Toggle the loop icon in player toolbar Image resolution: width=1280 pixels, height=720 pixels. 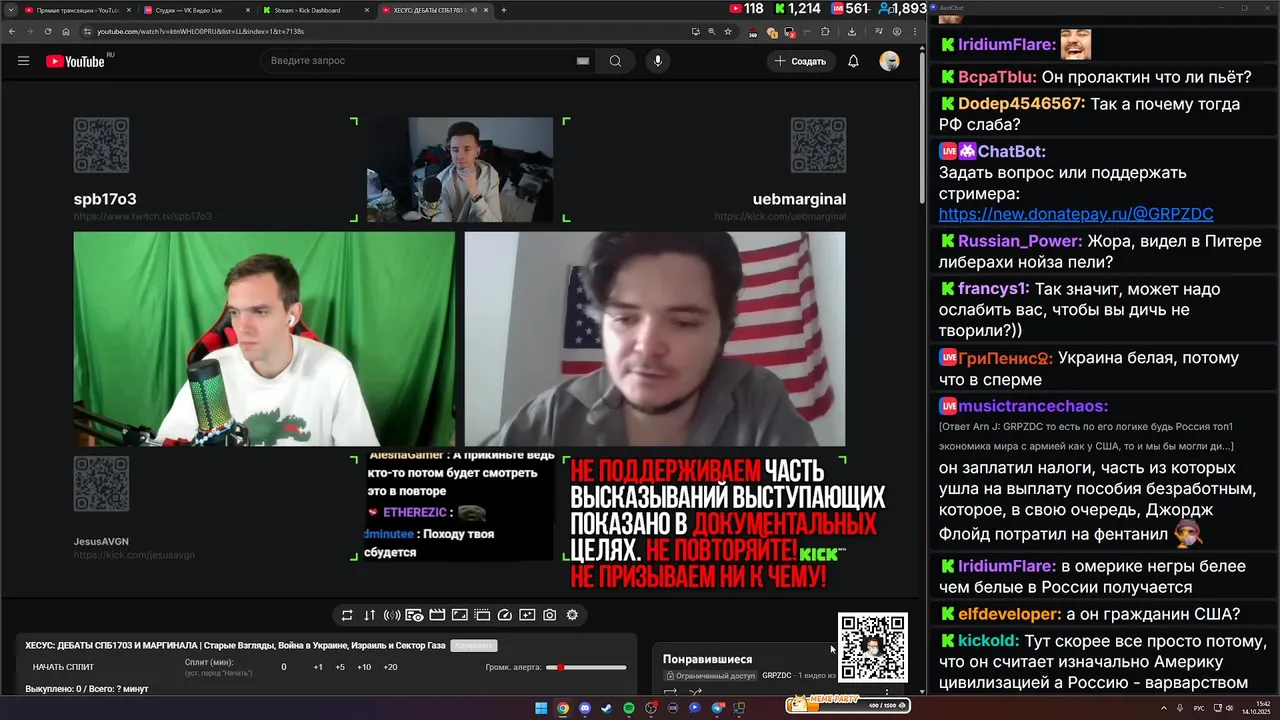(347, 615)
